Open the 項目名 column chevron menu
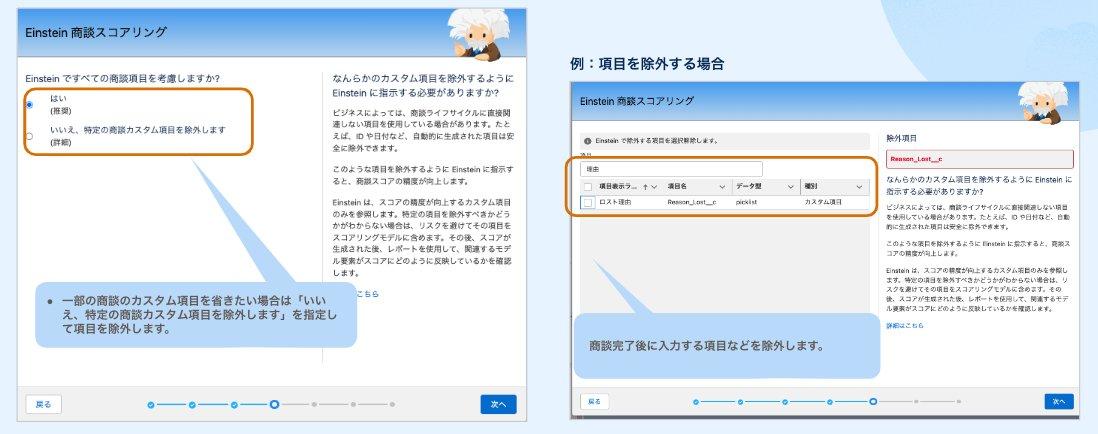Screen dimensions: 1098x434 tap(722, 187)
